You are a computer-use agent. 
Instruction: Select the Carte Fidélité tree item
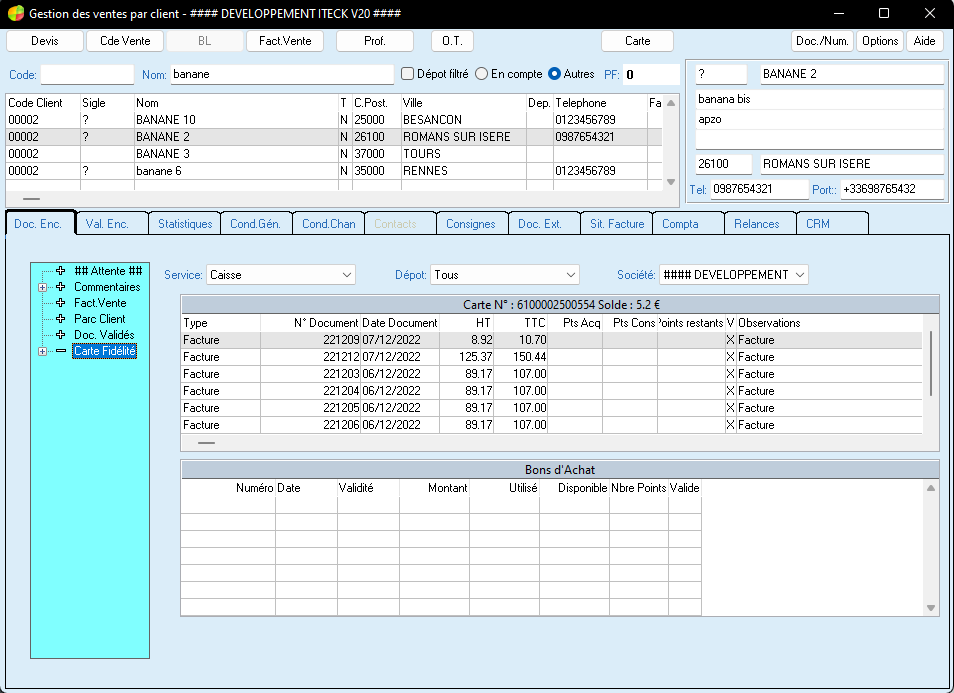point(105,351)
